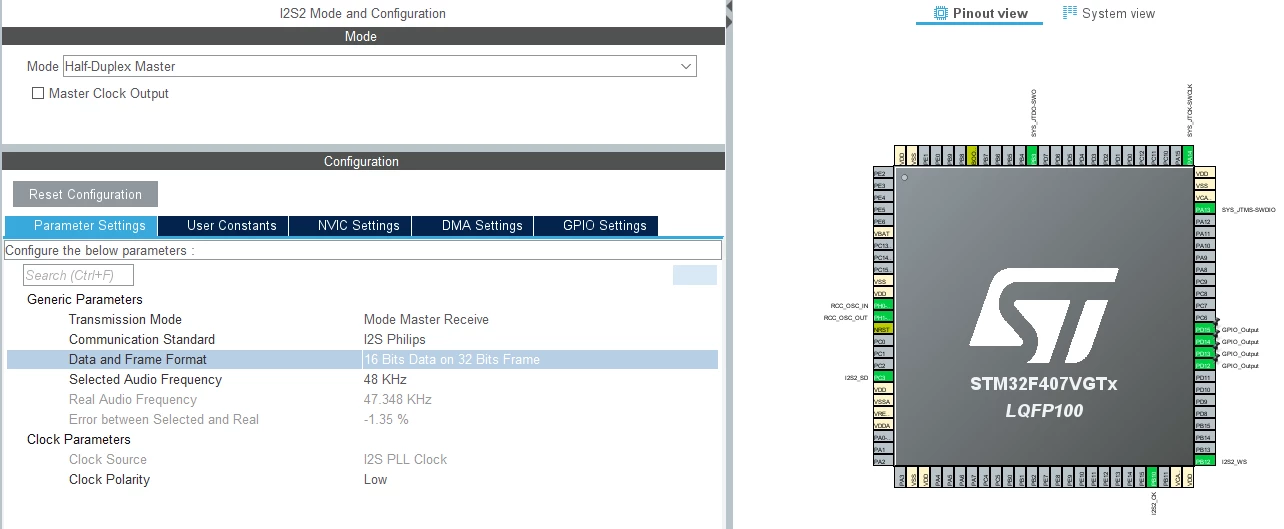Select the PD12 GPIO_Output pin

(x=1205, y=366)
